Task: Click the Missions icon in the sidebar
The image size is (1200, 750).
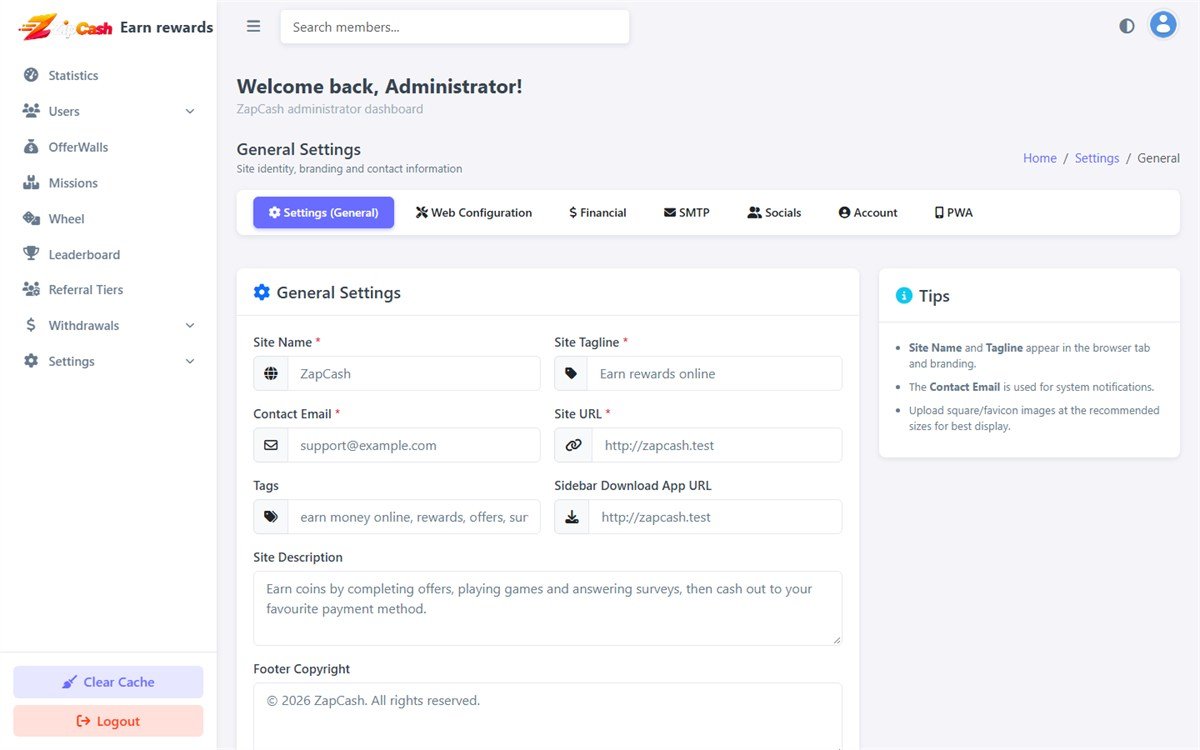Action: 31,183
